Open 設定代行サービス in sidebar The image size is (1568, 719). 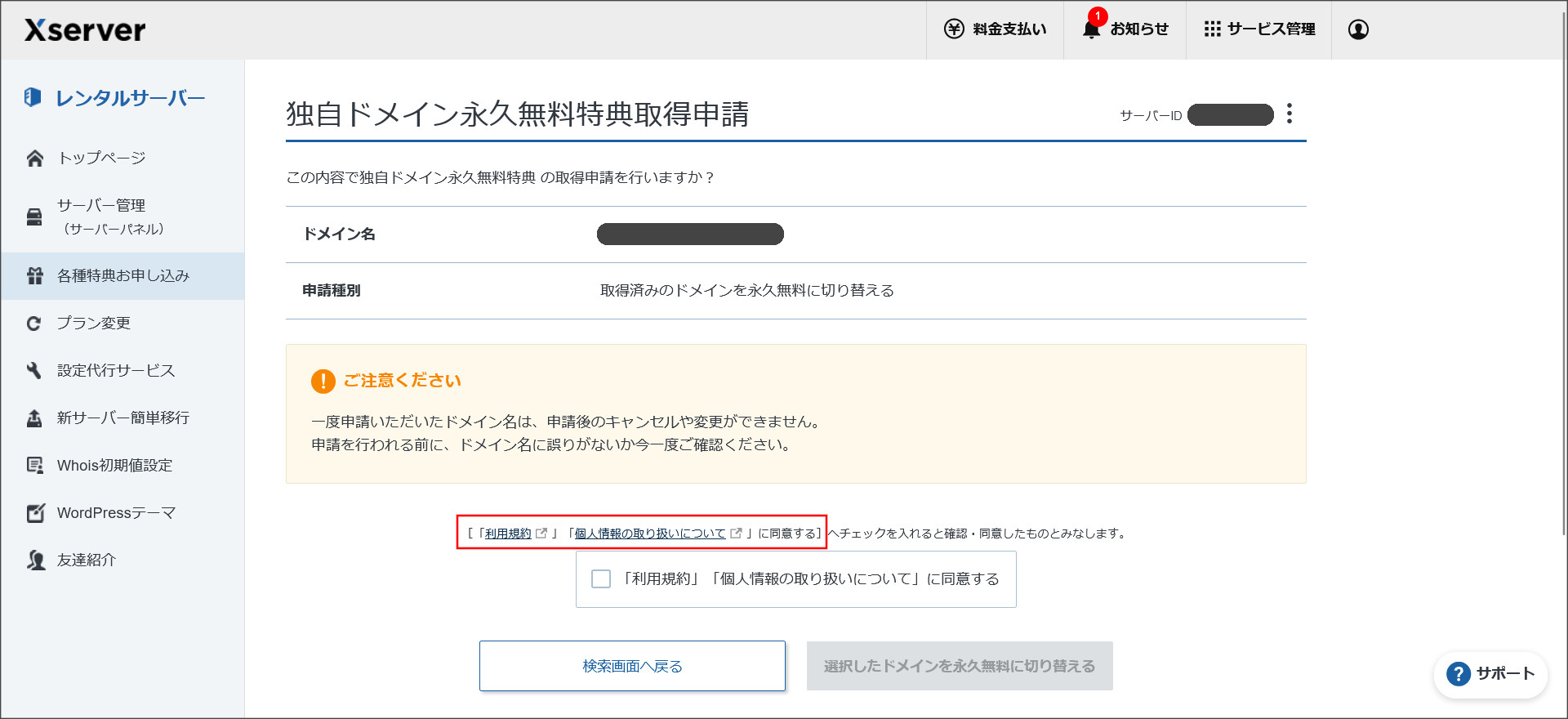[x=122, y=371]
